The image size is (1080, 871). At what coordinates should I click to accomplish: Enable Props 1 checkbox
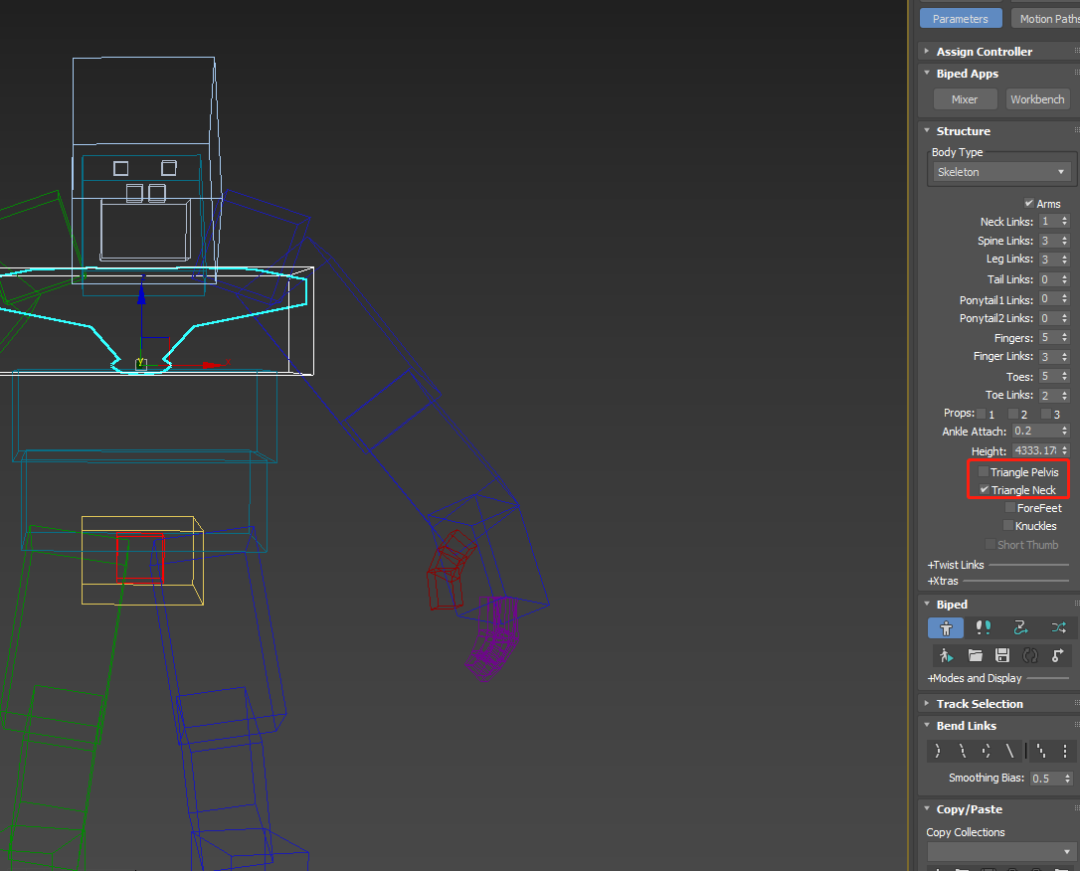click(981, 414)
